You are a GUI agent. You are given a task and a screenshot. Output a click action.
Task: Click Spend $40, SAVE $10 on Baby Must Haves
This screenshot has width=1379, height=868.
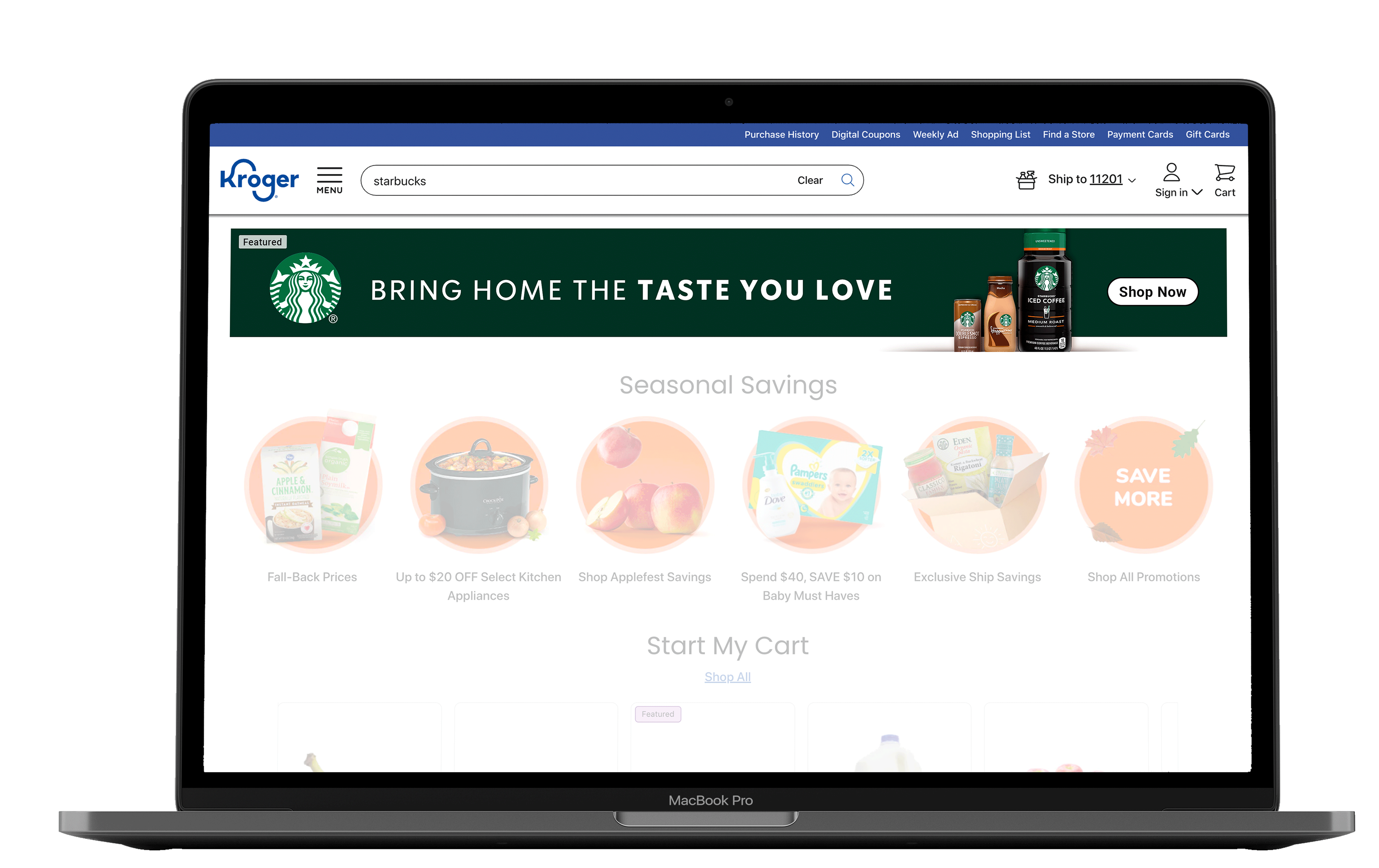tap(811, 586)
